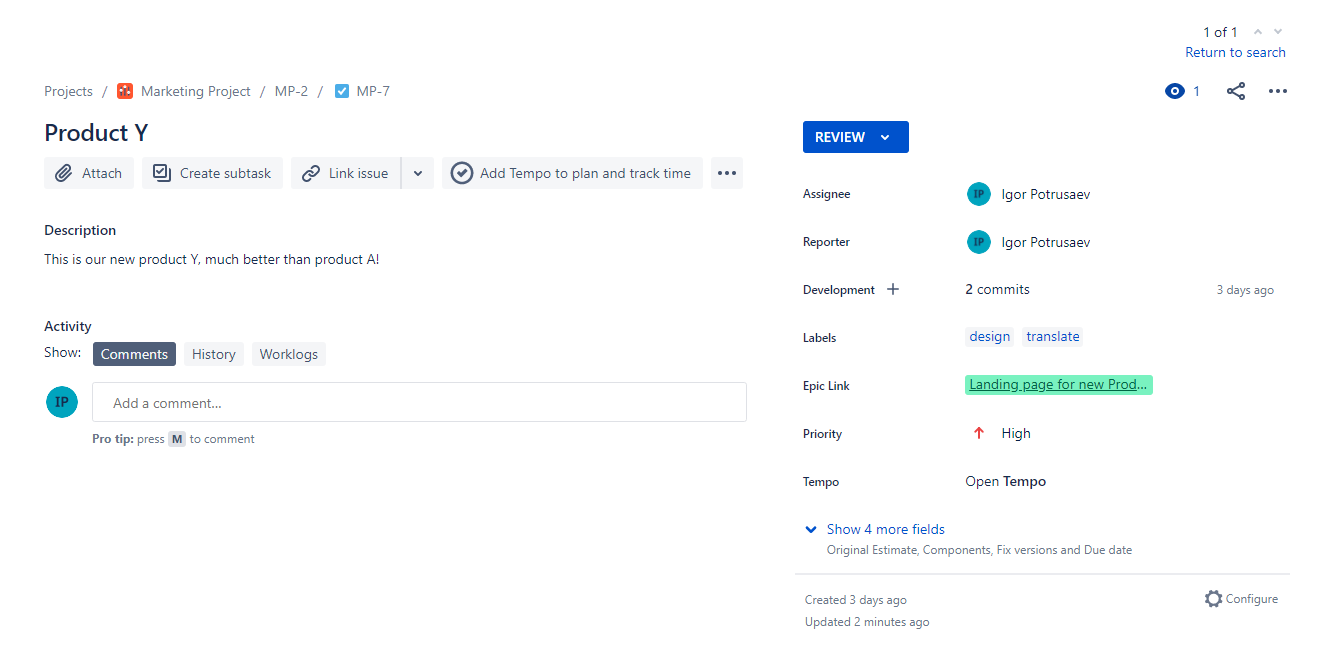
Task: Add development item with plus icon
Action: coord(893,289)
